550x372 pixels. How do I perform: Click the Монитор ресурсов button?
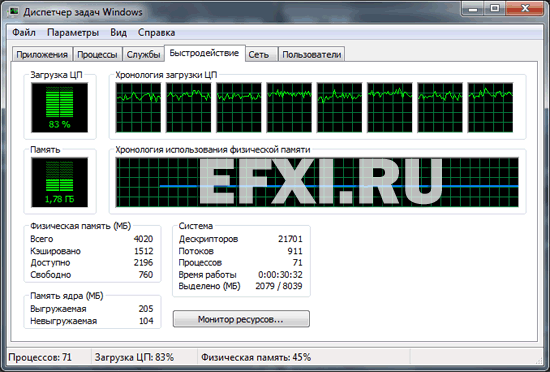click(241, 319)
